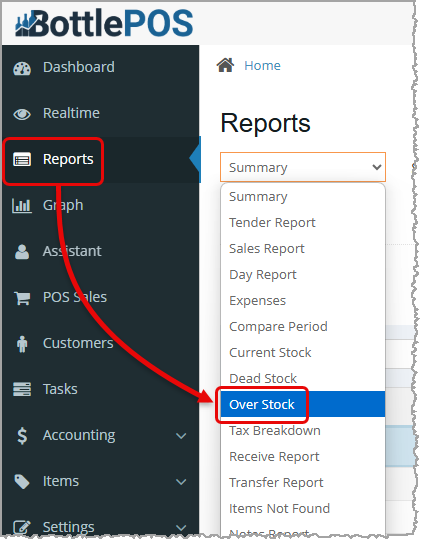Select Day Report option

(x=303, y=275)
